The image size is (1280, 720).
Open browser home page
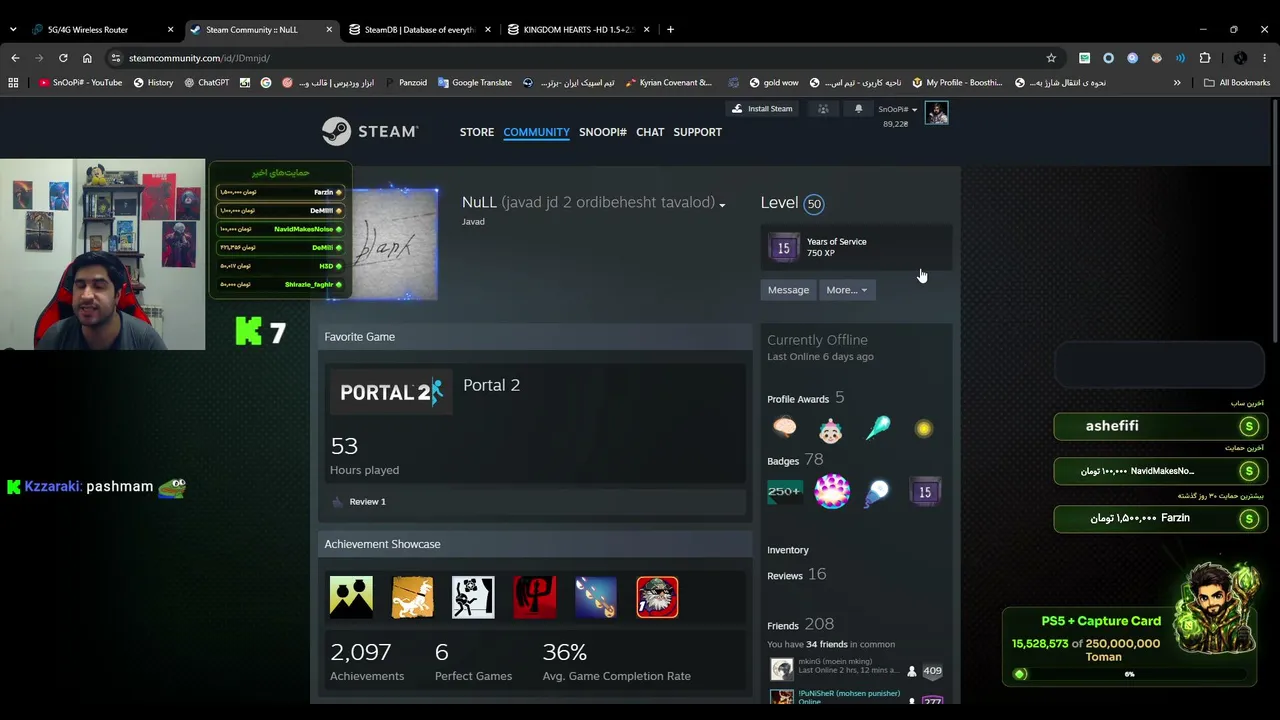[x=87, y=58]
